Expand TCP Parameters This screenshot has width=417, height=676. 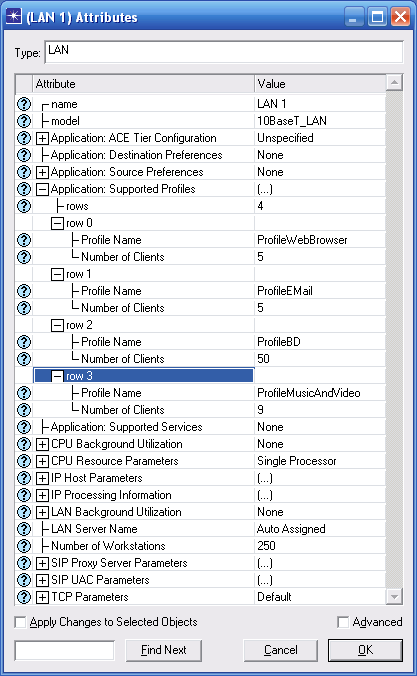(42, 598)
